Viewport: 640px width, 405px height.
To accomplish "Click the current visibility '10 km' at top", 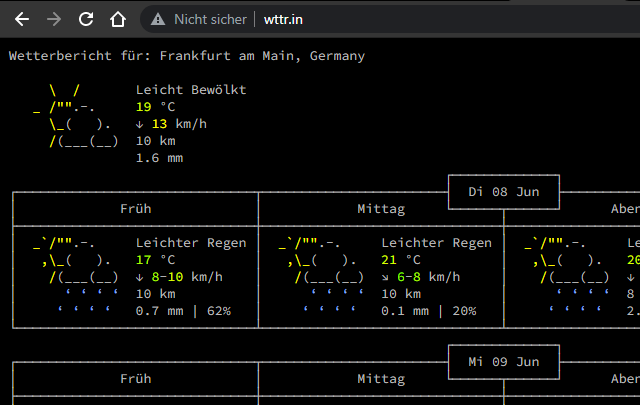I will pyautogui.click(x=156, y=141).
